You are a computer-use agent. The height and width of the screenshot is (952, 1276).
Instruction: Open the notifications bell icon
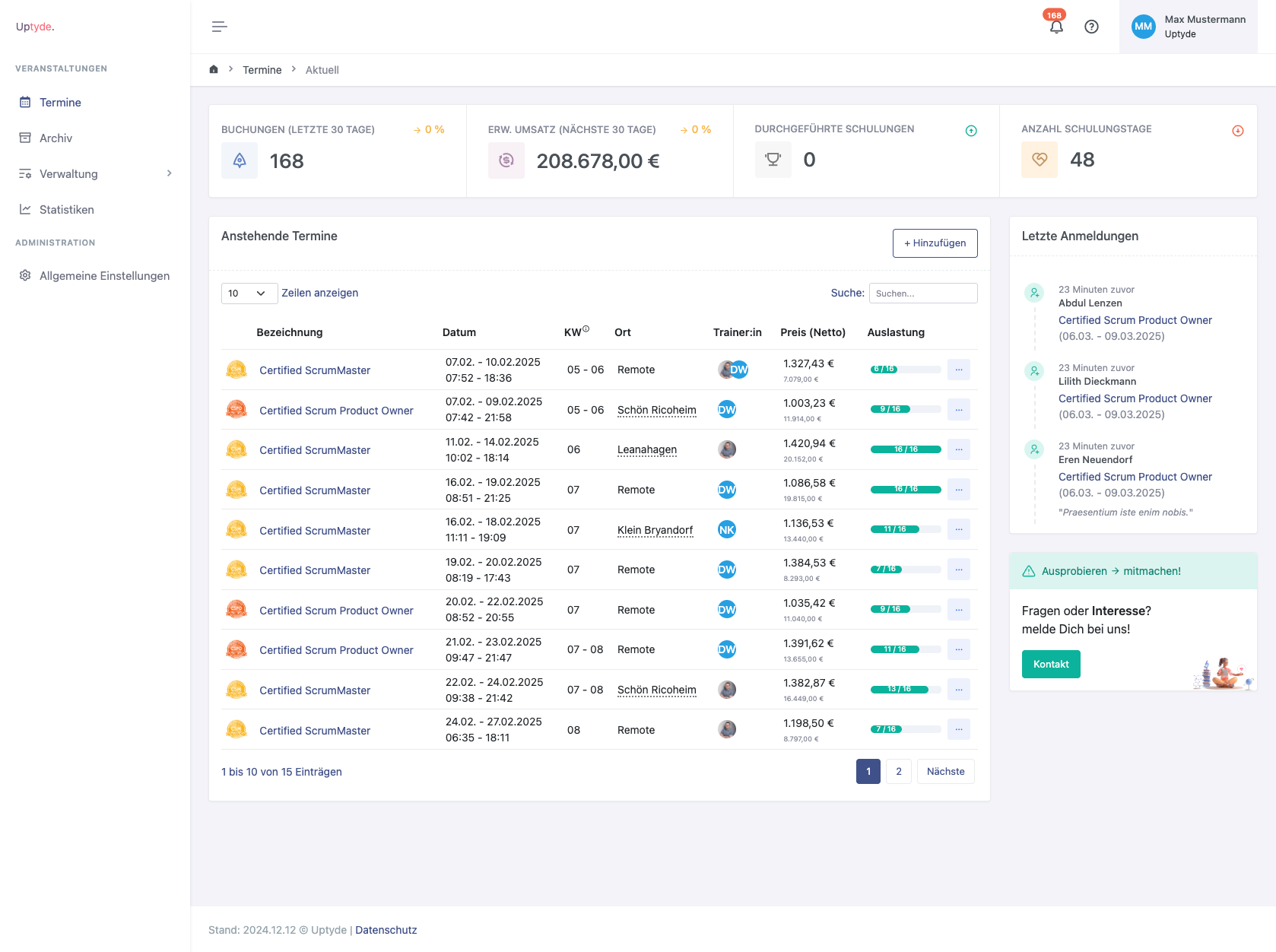pos(1055,27)
